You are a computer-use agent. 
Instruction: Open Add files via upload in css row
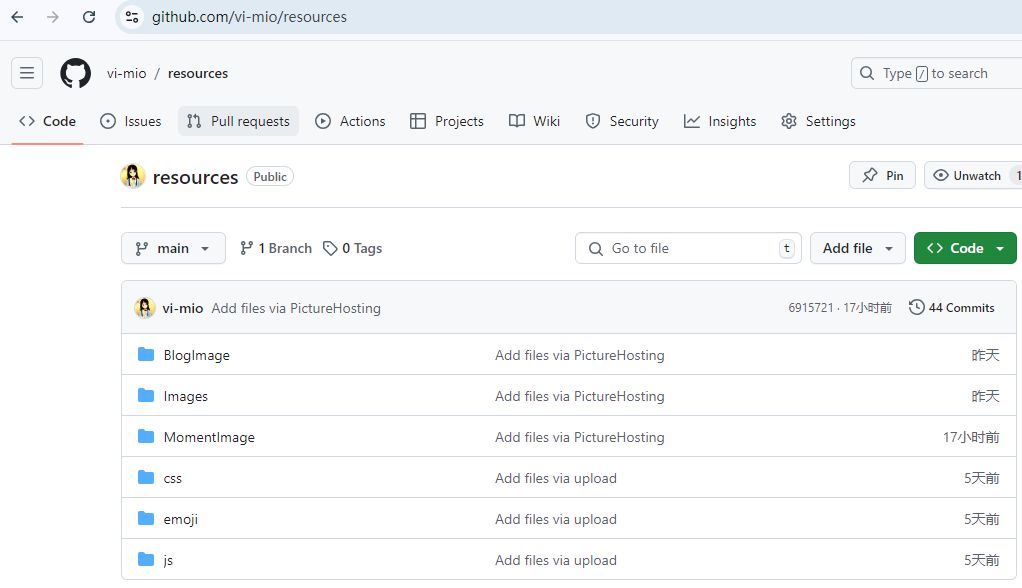click(x=555, y=478)
